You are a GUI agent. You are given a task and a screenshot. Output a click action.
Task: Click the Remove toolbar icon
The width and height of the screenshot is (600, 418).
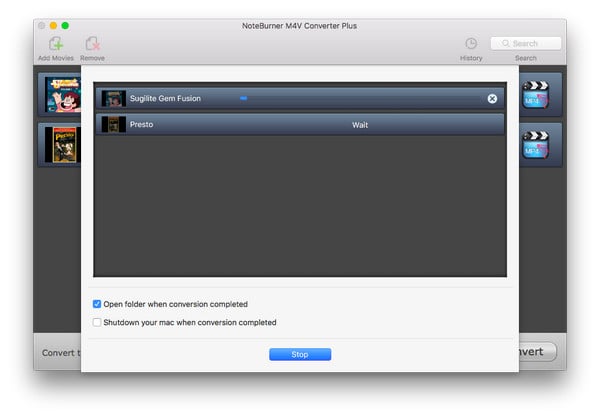[92, 44]
